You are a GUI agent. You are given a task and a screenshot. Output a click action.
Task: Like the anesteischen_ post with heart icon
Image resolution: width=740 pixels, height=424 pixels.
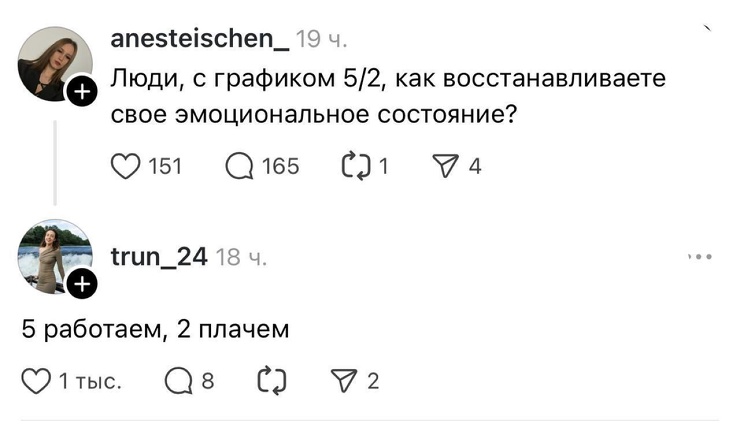pyautogui.click(x=126, y=166)
